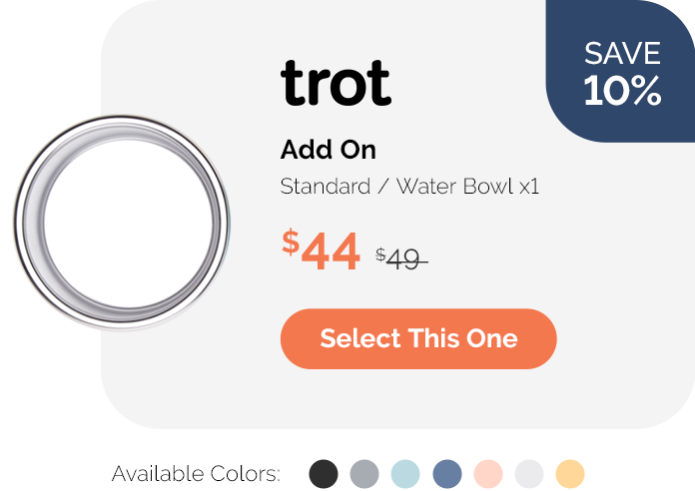Choose the black color swatch
The image size is (695, 491).
tap(324, 474)
